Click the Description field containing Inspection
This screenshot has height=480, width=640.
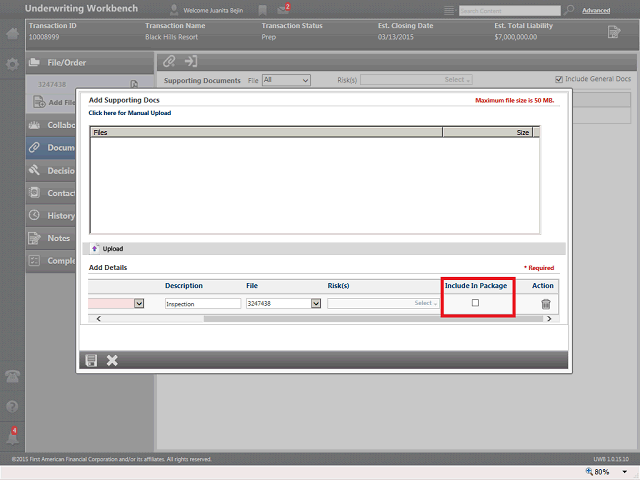pyautogui.click(x=203, y=304)
